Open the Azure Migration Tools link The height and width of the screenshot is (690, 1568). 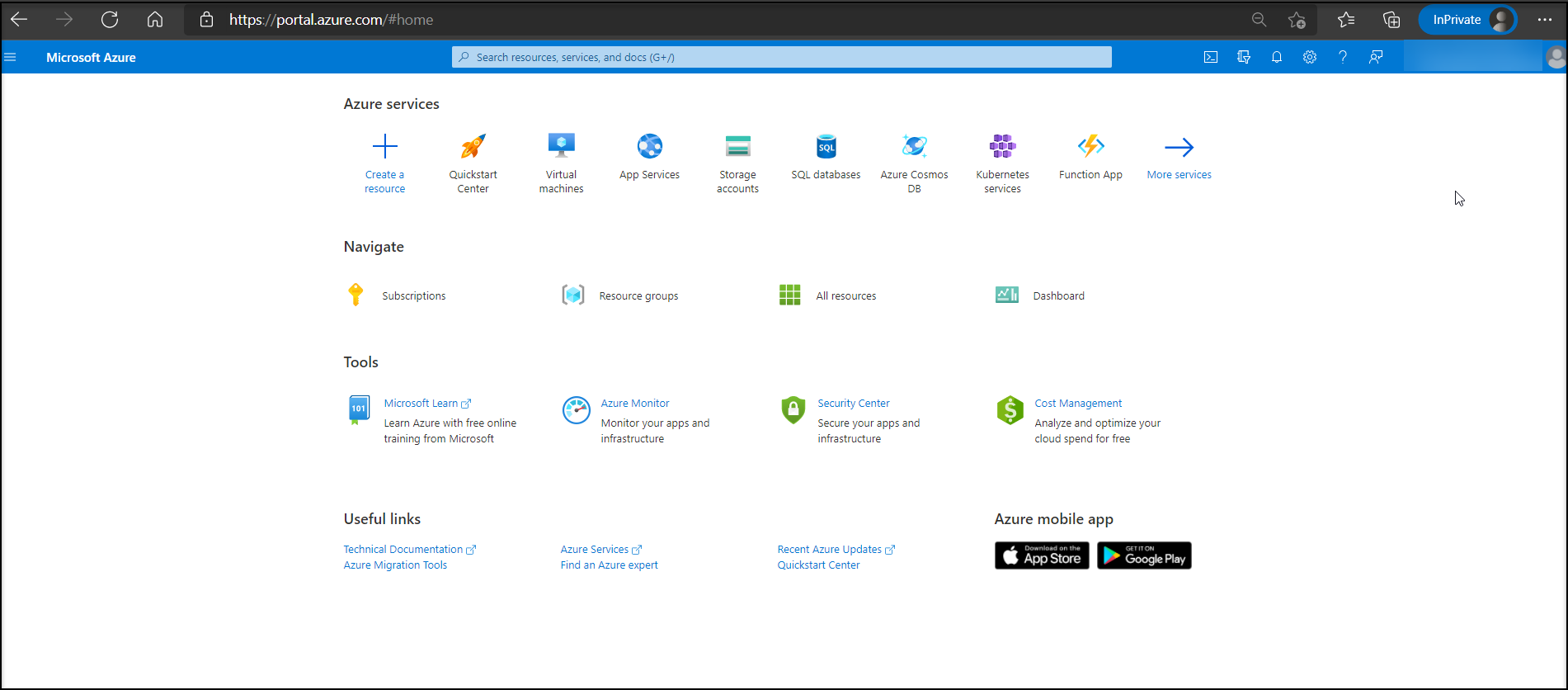pyautogui.click(x=395, y=565)
